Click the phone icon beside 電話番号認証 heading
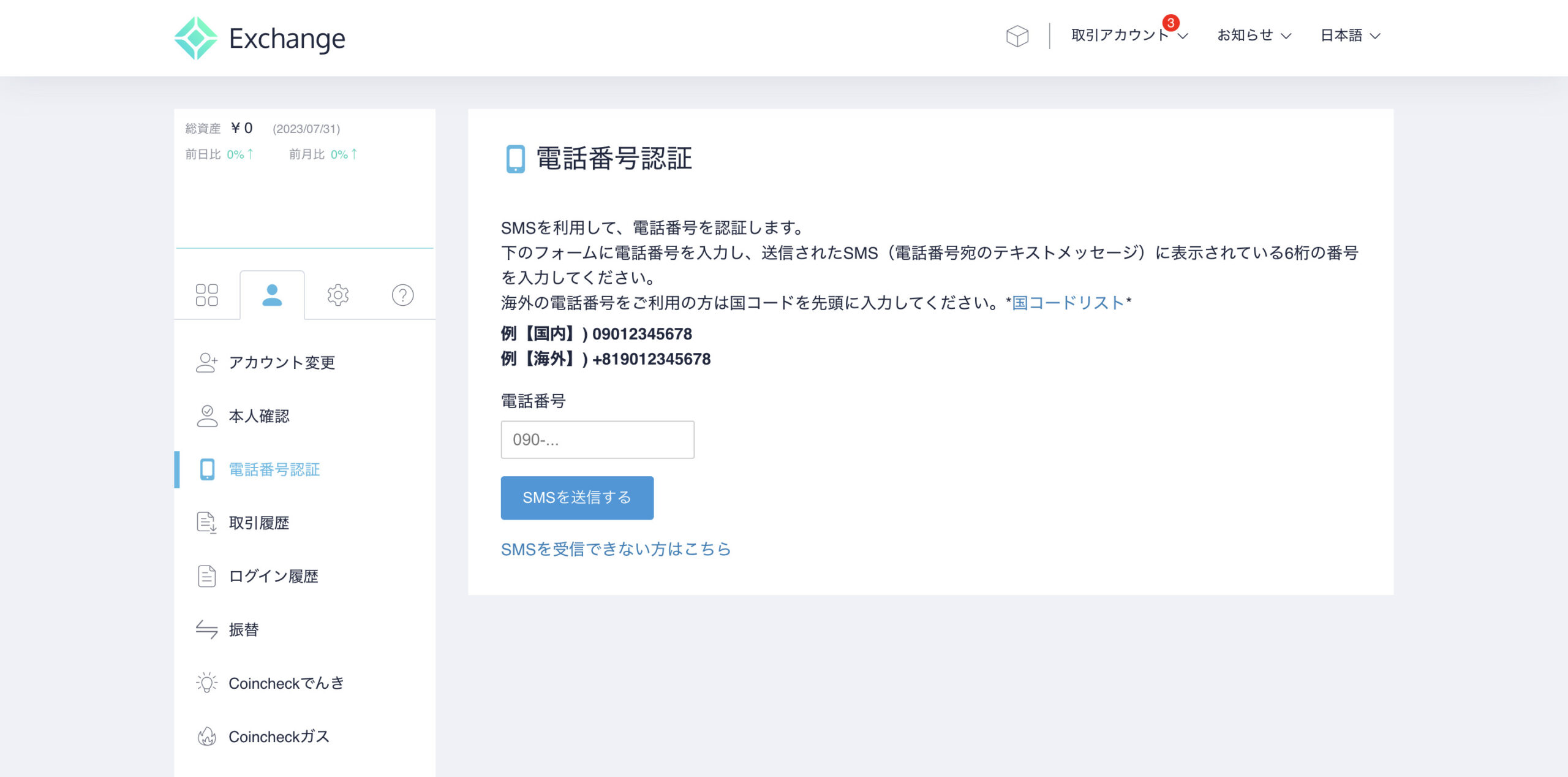 pyautogui.click(x=515, y=159)
